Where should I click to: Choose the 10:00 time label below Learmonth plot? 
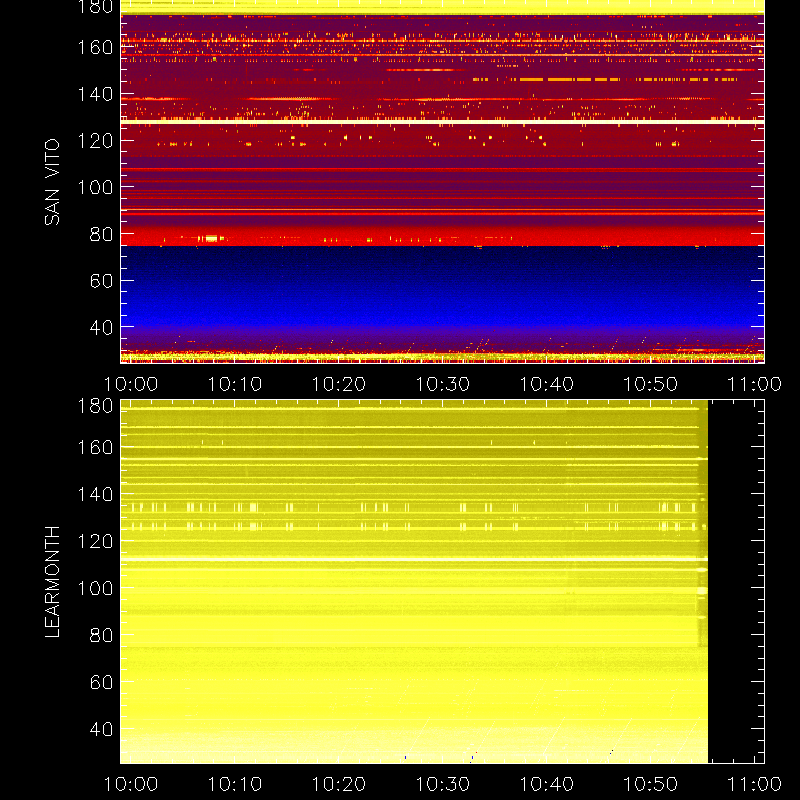(x=131, y=784)
